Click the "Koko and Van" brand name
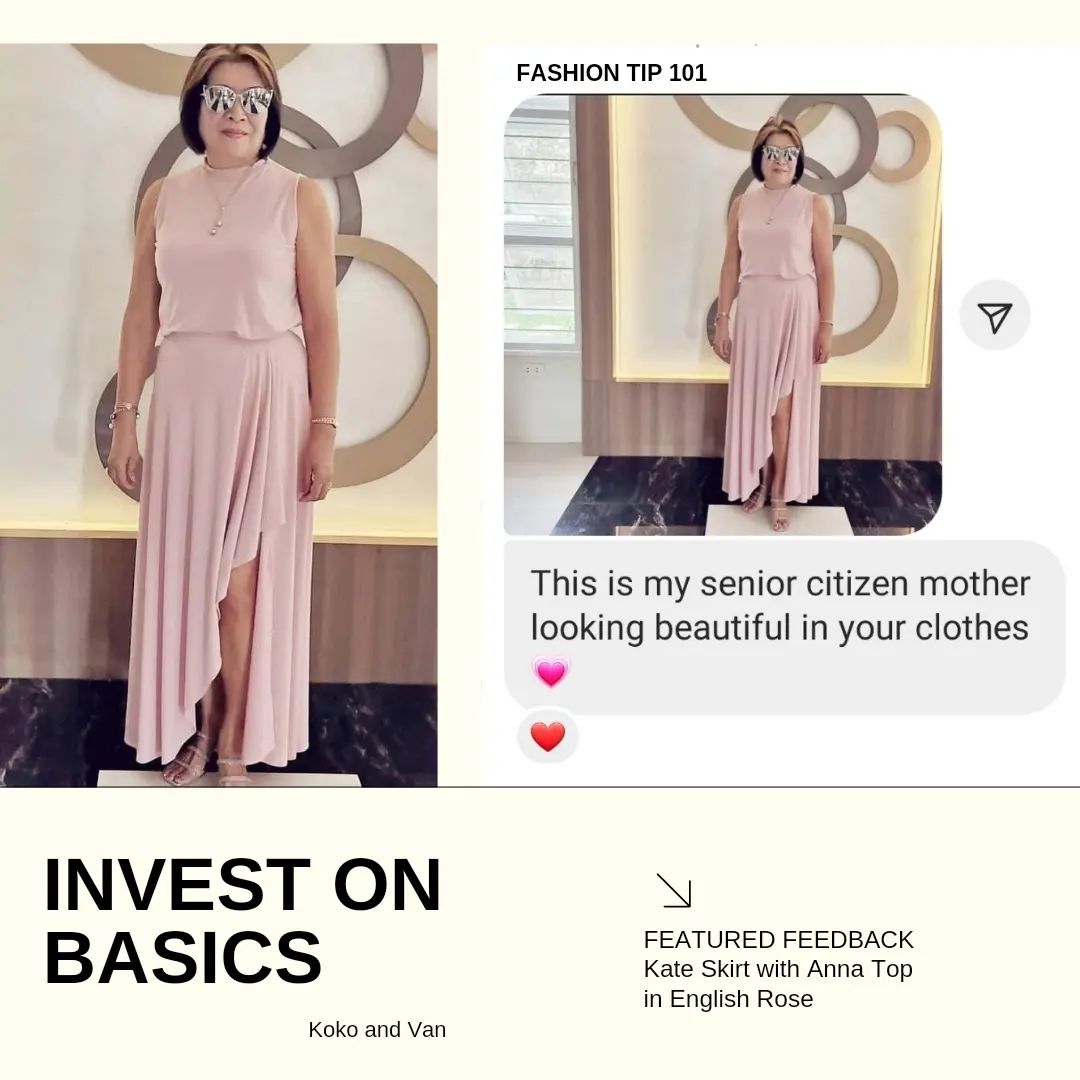Image resolution: width=1080 pixels, height=1080 pixels. pyautogui.click(x=377, y=1029)
